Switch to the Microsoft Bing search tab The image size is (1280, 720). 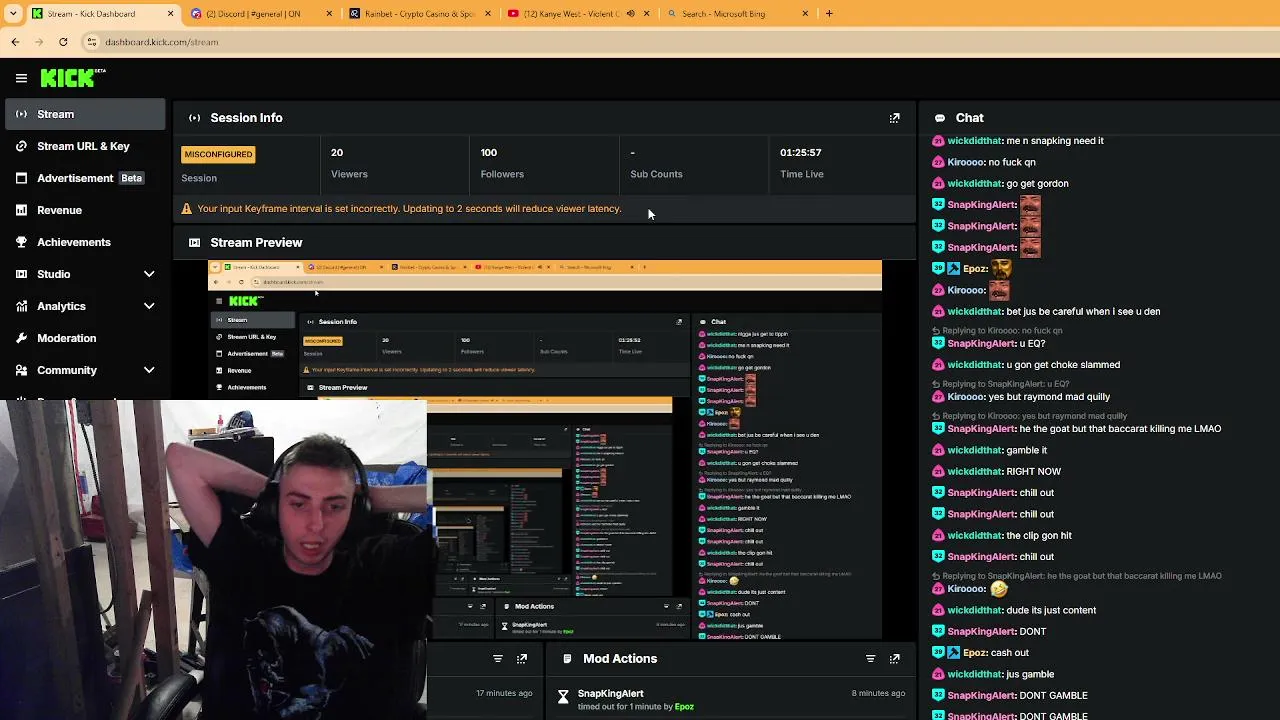[x=737, y=14]
